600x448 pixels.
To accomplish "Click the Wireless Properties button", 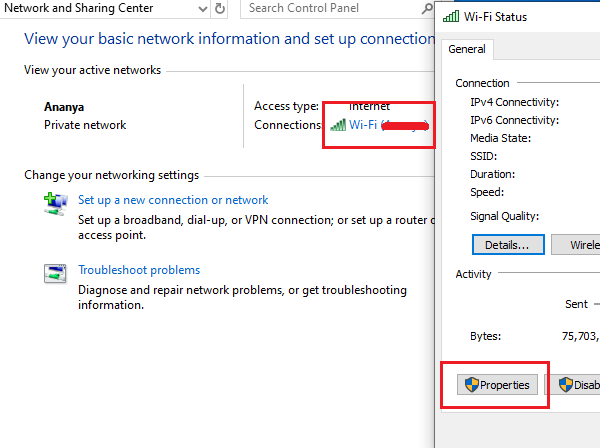I will [582, 244].
